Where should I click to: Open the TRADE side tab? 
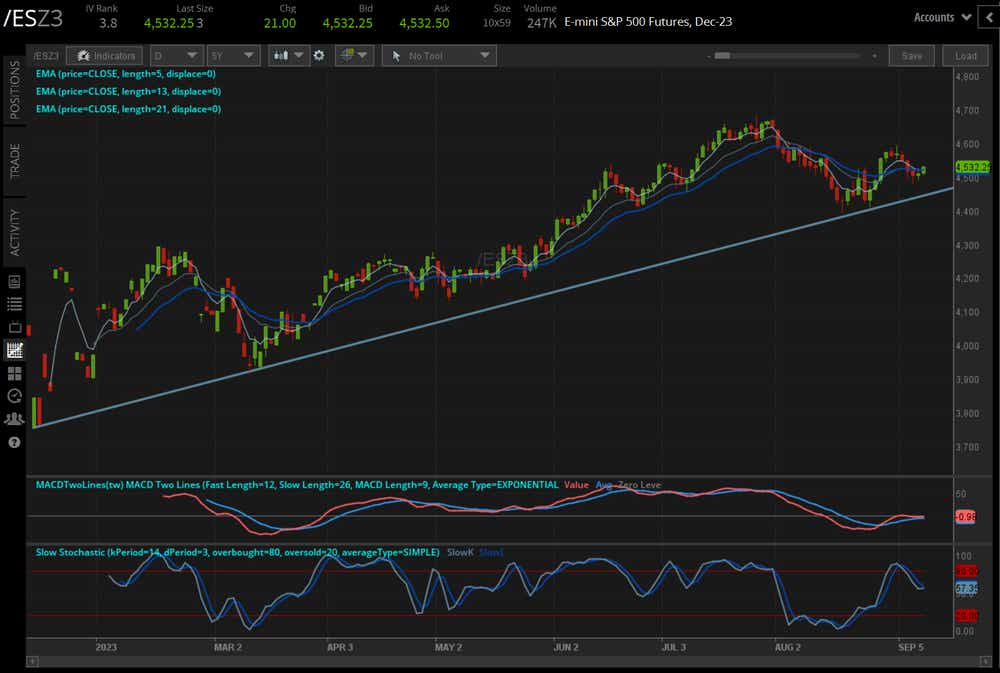15,161
